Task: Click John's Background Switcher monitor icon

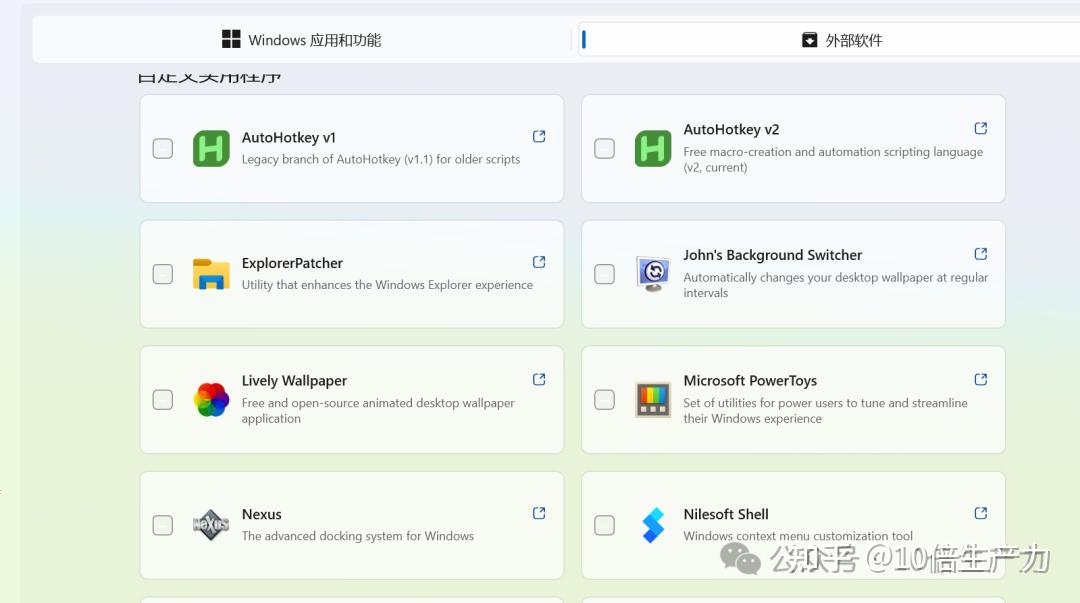Action: 652,274
